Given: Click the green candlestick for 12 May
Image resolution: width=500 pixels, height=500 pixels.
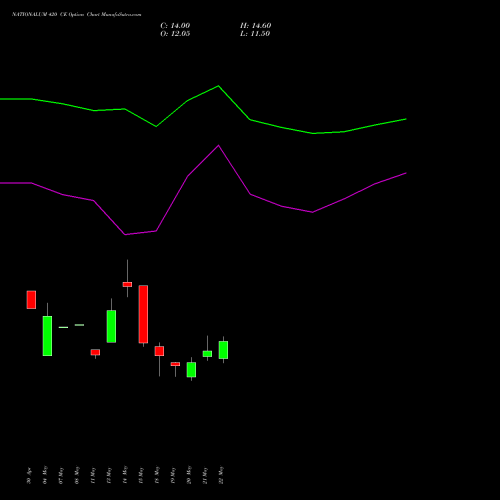Looking at the screenshot, I should pos(111,326).
